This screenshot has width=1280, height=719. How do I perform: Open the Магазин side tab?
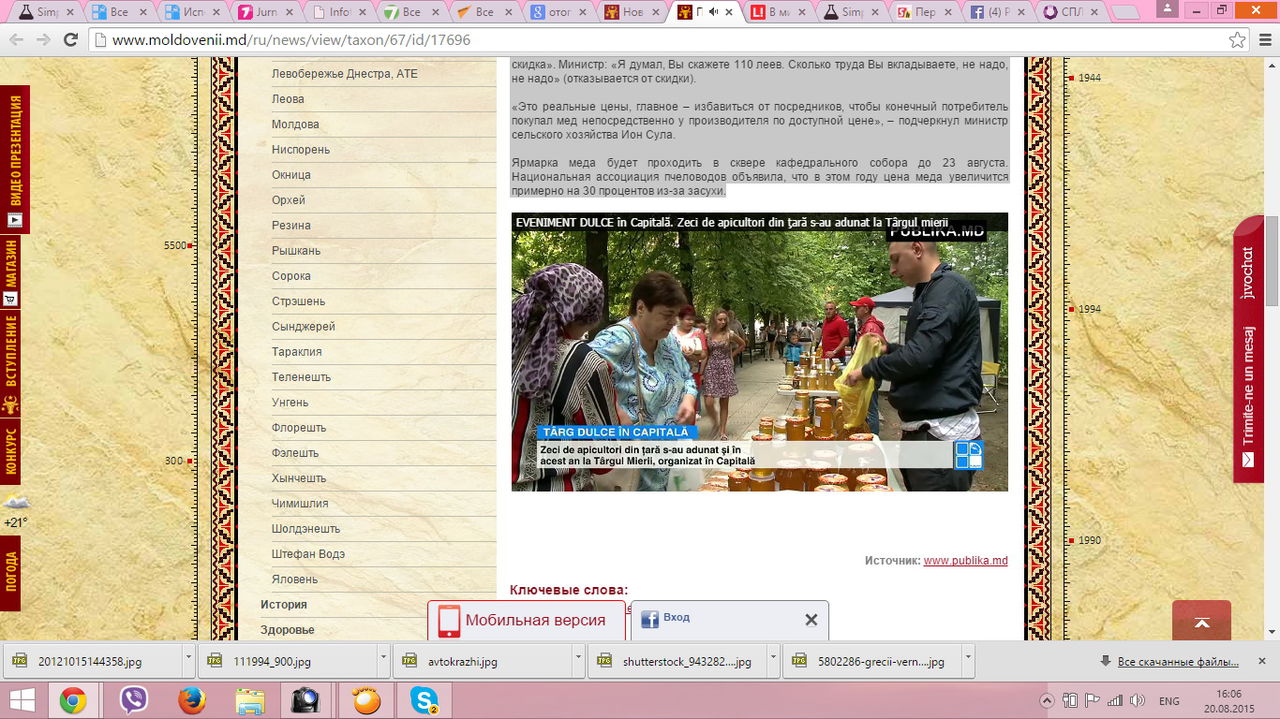[11, 272]
